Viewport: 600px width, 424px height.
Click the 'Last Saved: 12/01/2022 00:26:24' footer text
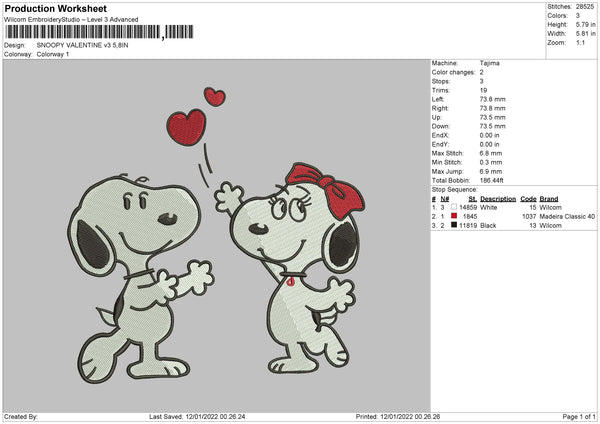coord(197,417)
